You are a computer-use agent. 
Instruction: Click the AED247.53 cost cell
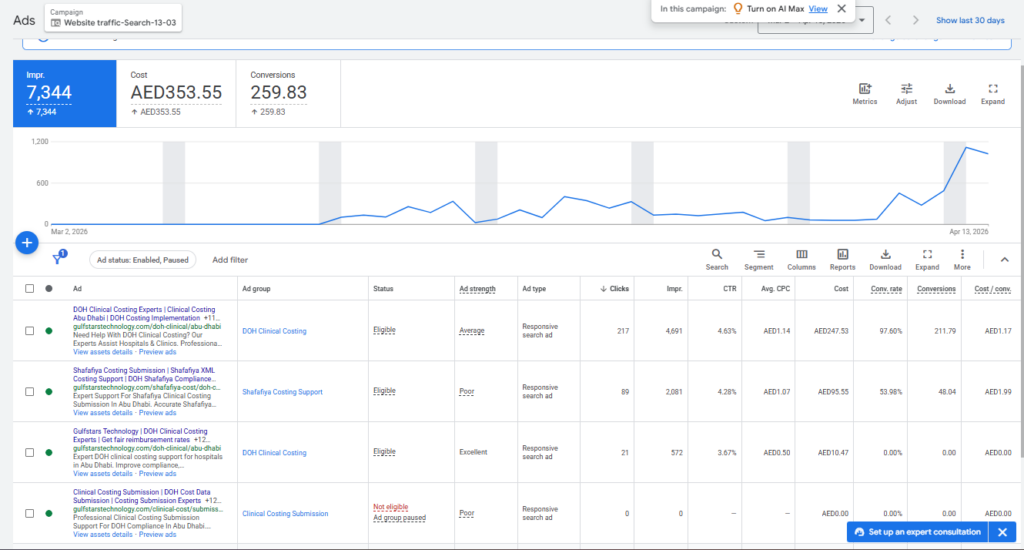click(831, 331)
